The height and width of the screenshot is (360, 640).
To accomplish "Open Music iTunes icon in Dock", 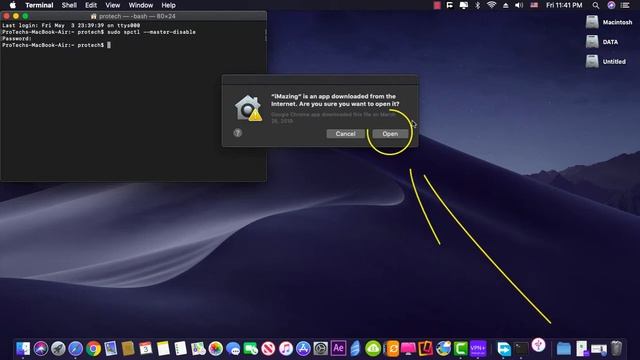I will [x=286, y=349].
